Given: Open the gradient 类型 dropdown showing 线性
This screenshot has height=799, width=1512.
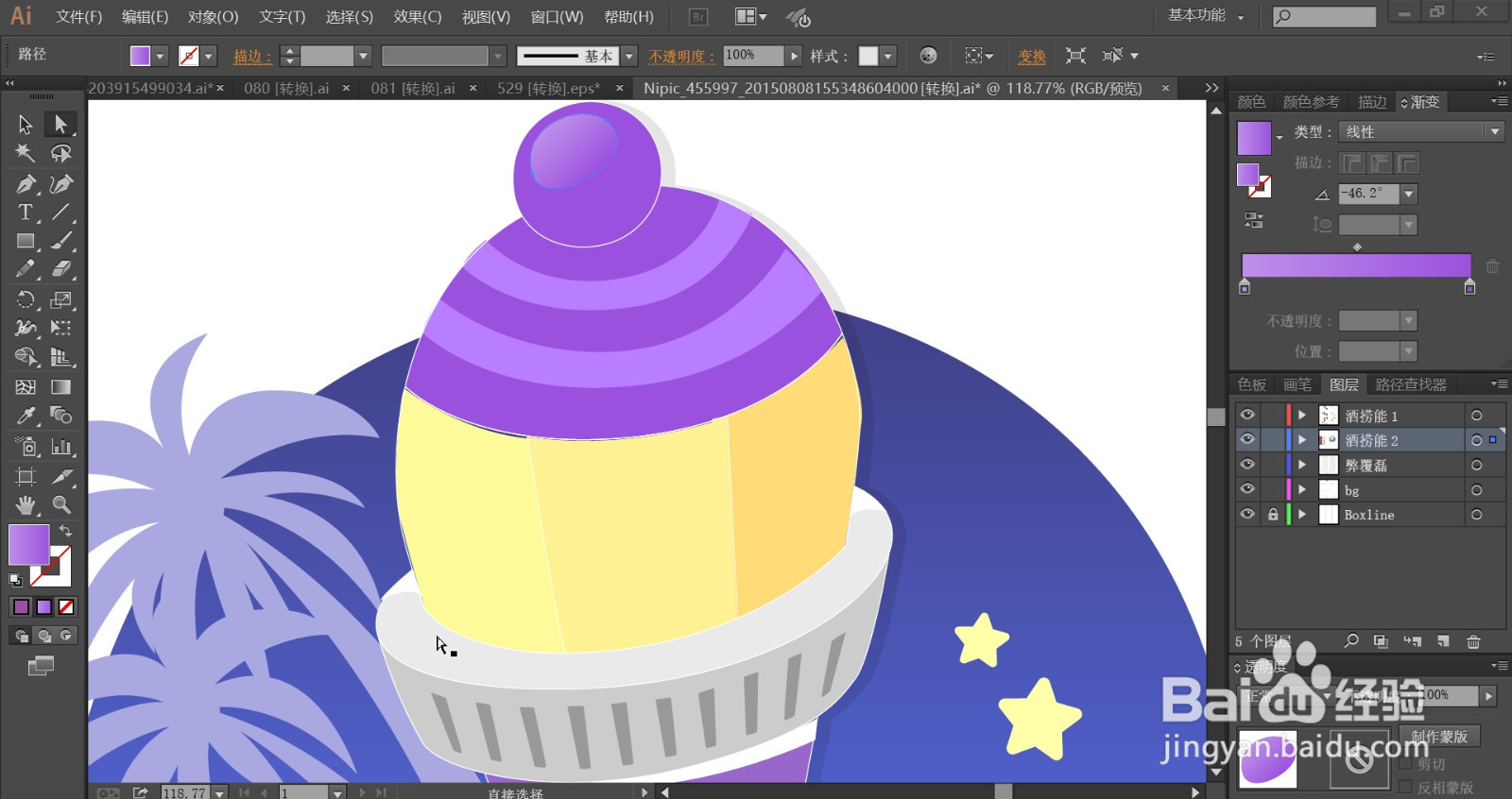Looking at the screenshot, I should pos(1421,131).
